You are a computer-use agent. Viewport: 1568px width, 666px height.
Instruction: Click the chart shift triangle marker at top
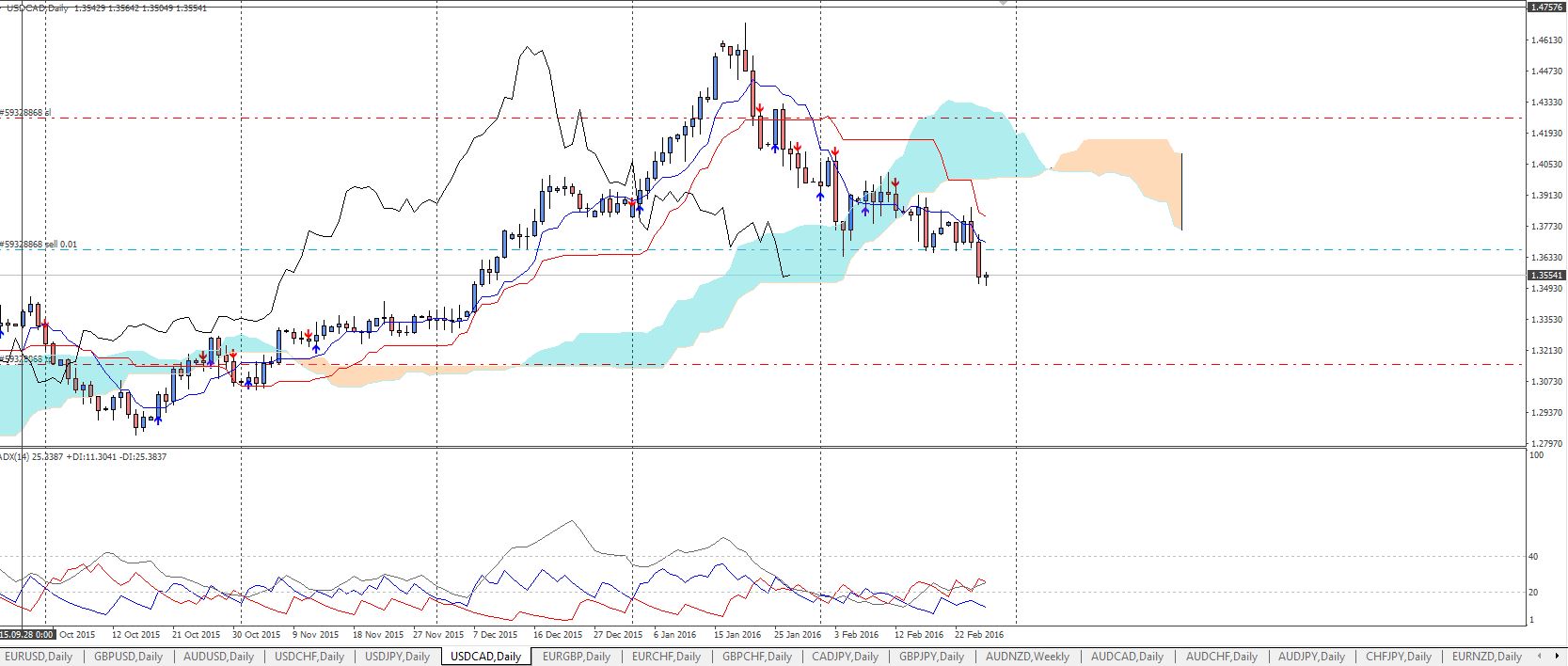click(x=1004, y=3)
